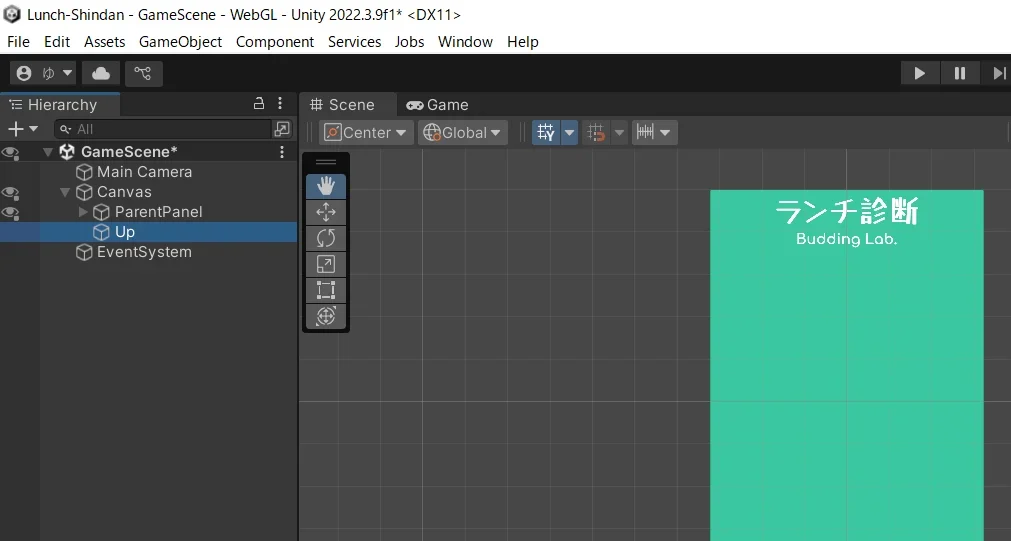Viewport: 1011px width, 541px height.
Task: Open version control icon
Action: coord(143,74)
